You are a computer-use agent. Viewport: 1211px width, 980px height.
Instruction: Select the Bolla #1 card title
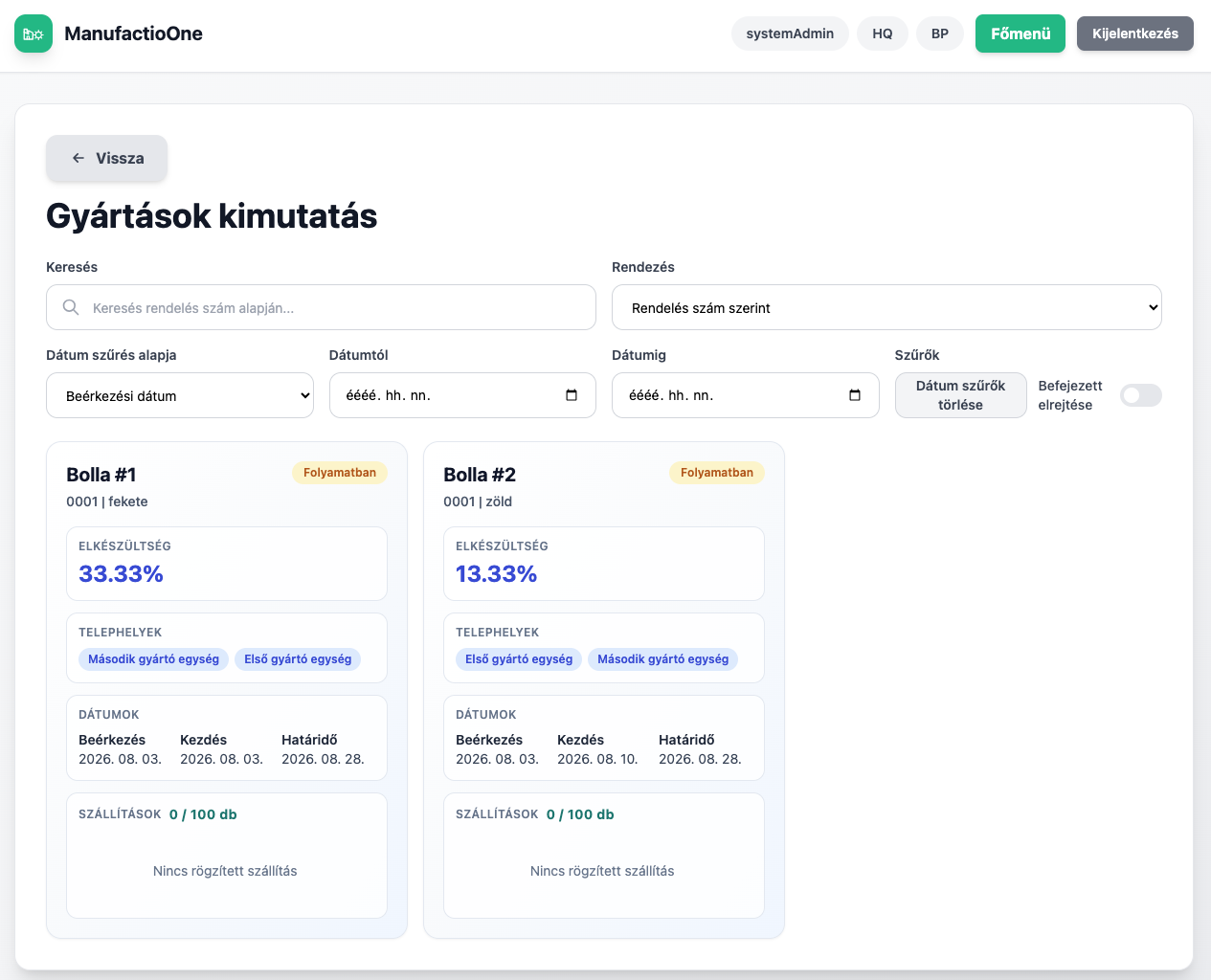(101, 475)
